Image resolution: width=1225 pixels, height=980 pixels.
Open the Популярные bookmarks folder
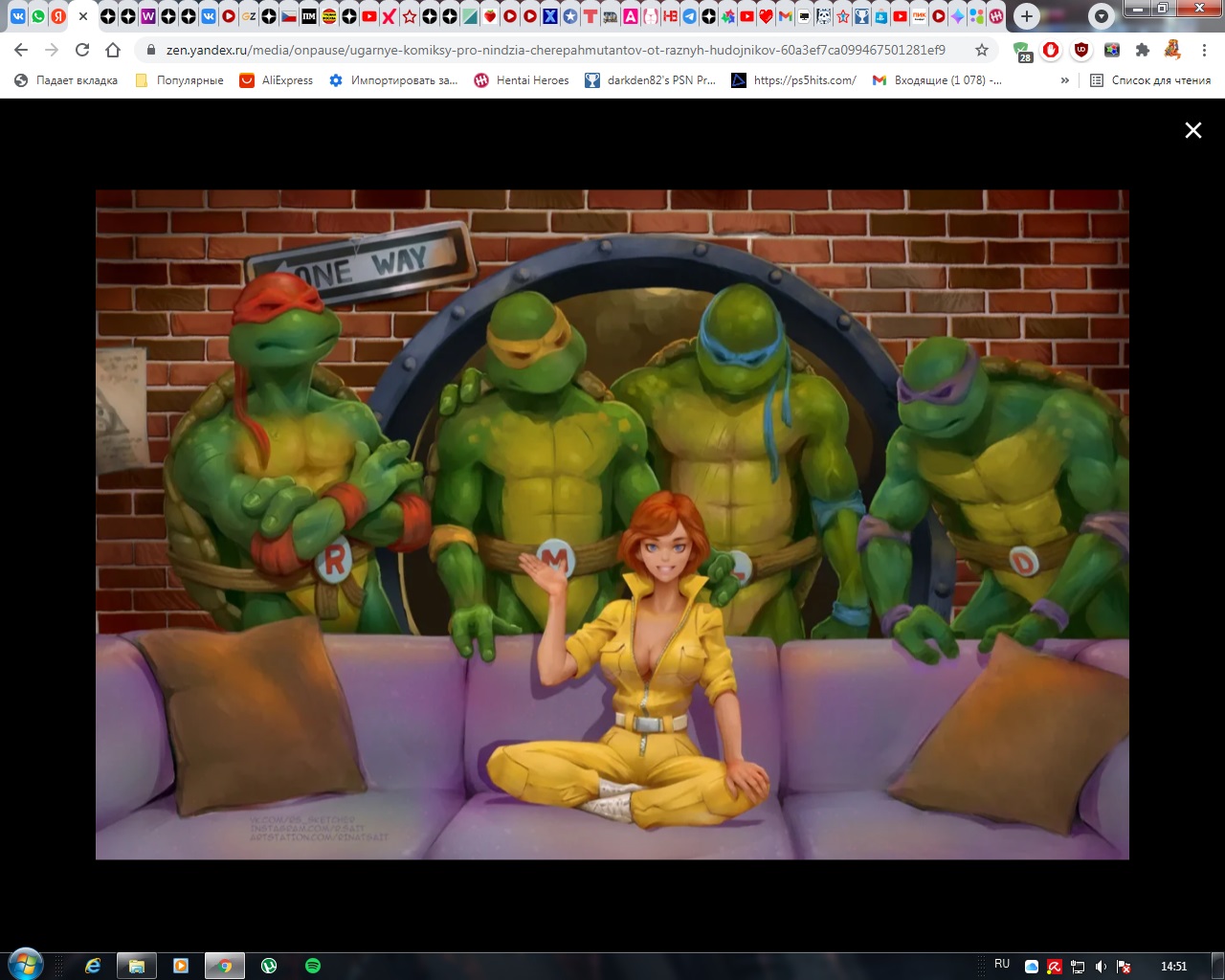click(179, 80)
